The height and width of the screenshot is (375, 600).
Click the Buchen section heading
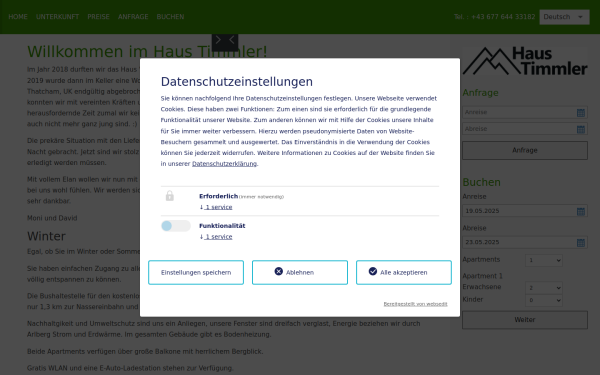tap(481, 182)
